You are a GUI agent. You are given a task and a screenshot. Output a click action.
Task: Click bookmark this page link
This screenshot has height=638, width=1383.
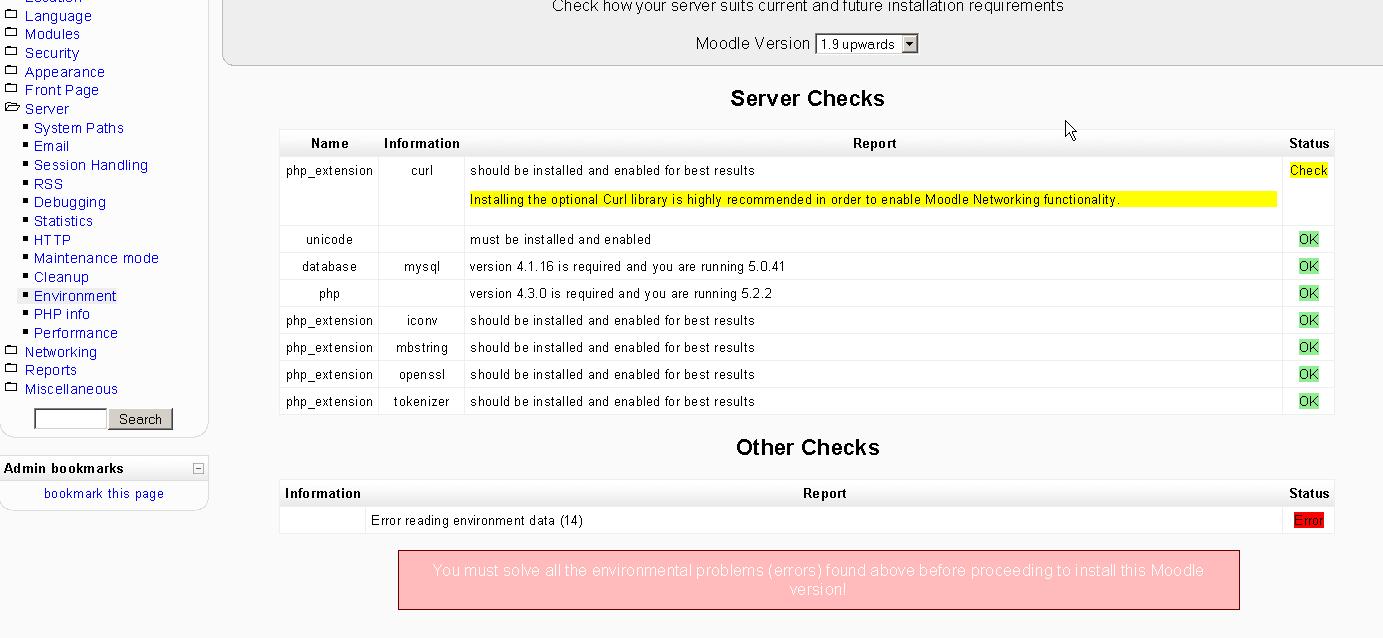point(104,494)
